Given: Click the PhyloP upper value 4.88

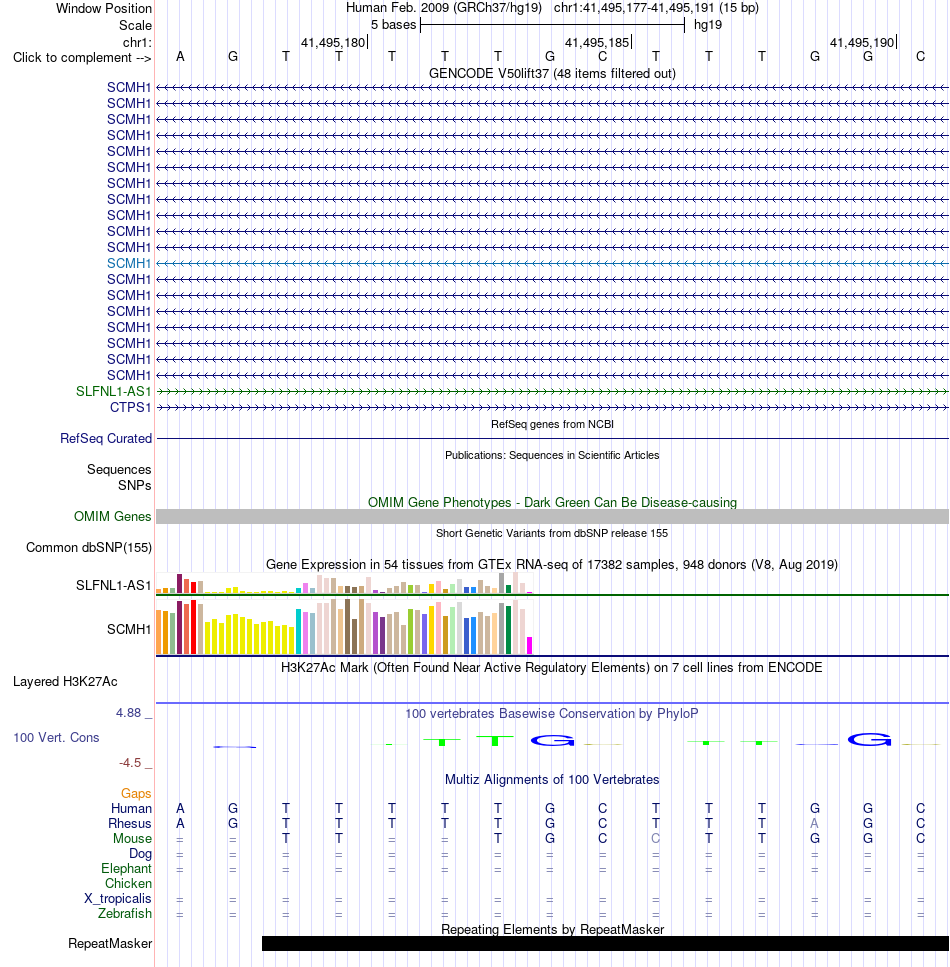Looking at the screenshot, I should (128, 713).
